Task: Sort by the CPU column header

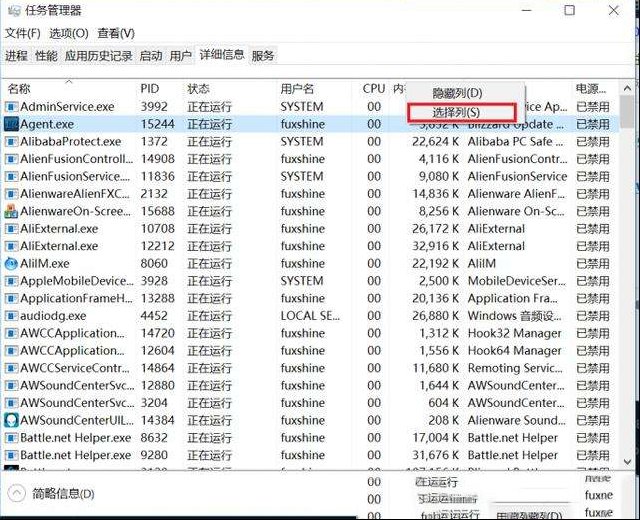Action: pyautogui.click(x=373, y=89)
